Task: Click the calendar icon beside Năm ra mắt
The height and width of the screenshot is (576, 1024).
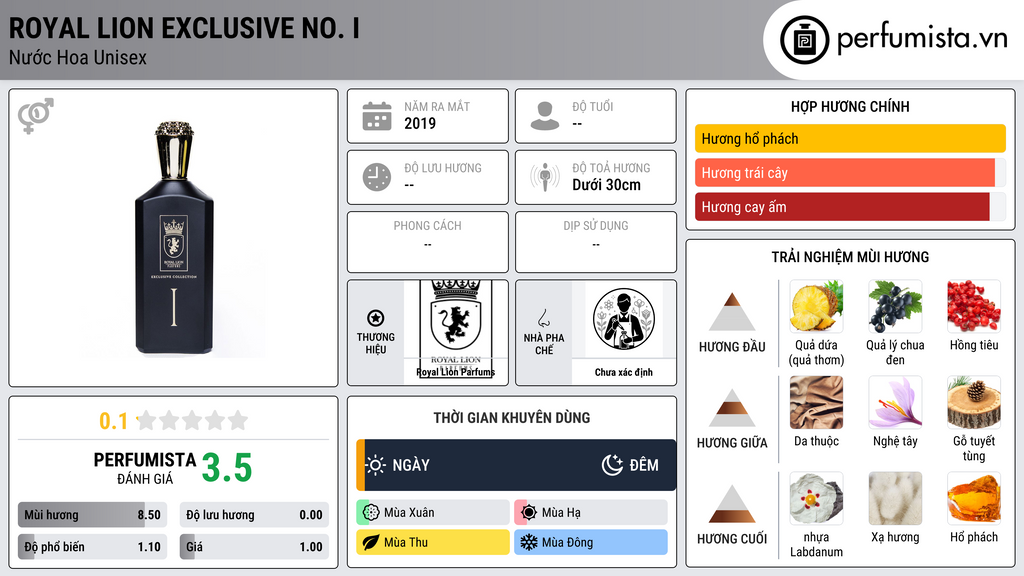Action: [x=377, y=116]
